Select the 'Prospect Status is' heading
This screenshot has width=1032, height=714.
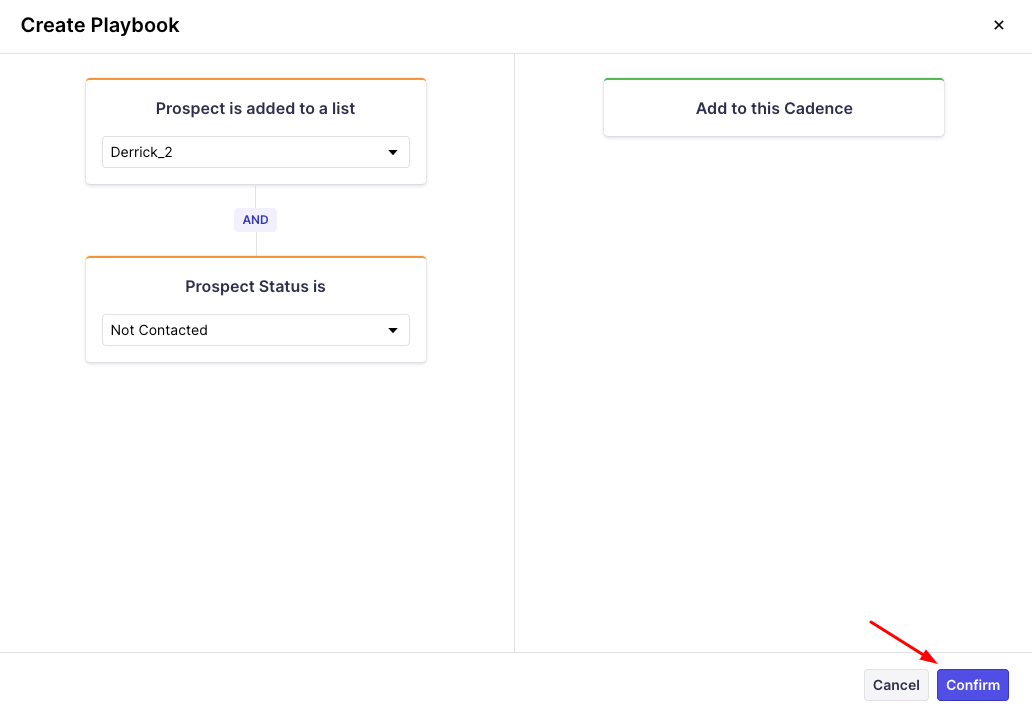coord(255,286)
